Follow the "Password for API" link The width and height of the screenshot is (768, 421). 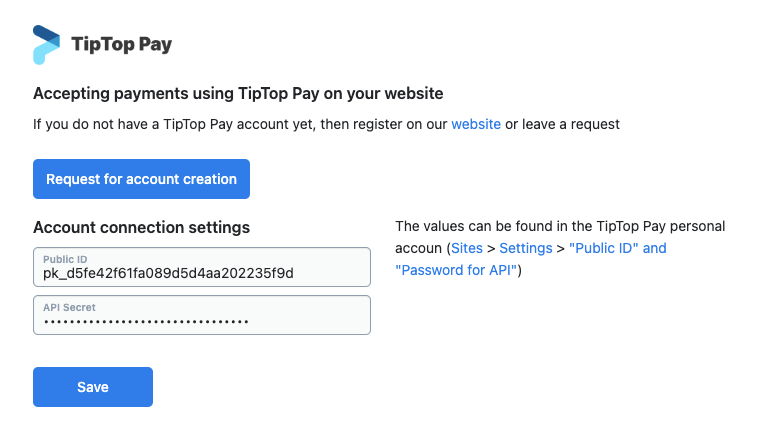(x=456, y=270)
